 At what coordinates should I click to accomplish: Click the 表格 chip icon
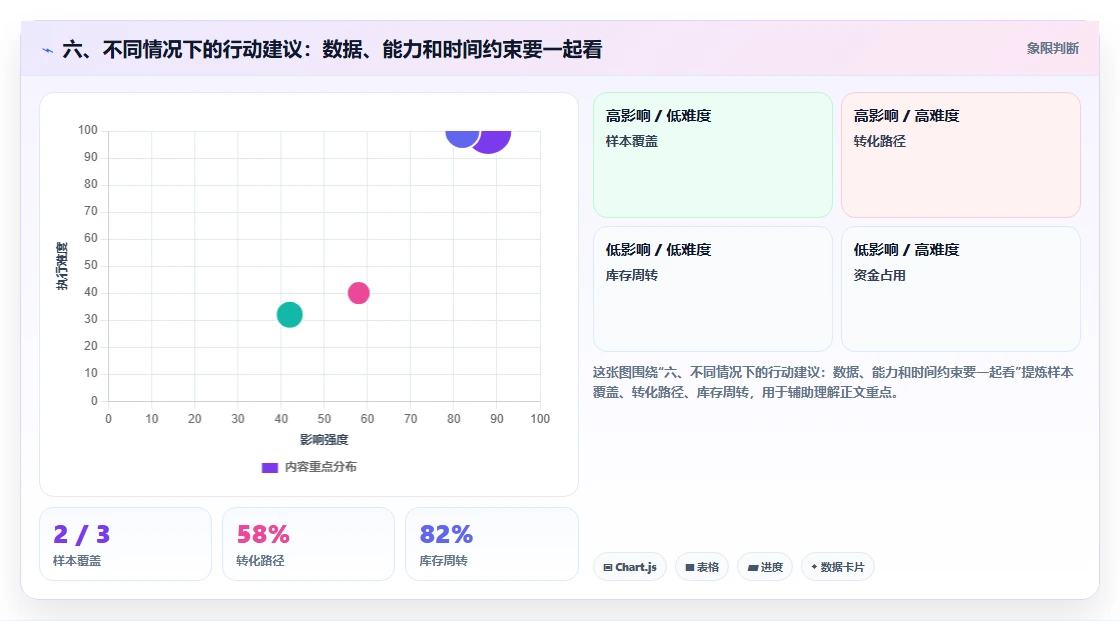690,567
